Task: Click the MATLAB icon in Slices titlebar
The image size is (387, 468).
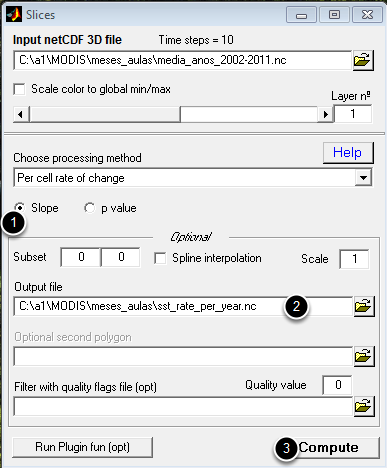Action: (14, 15)
